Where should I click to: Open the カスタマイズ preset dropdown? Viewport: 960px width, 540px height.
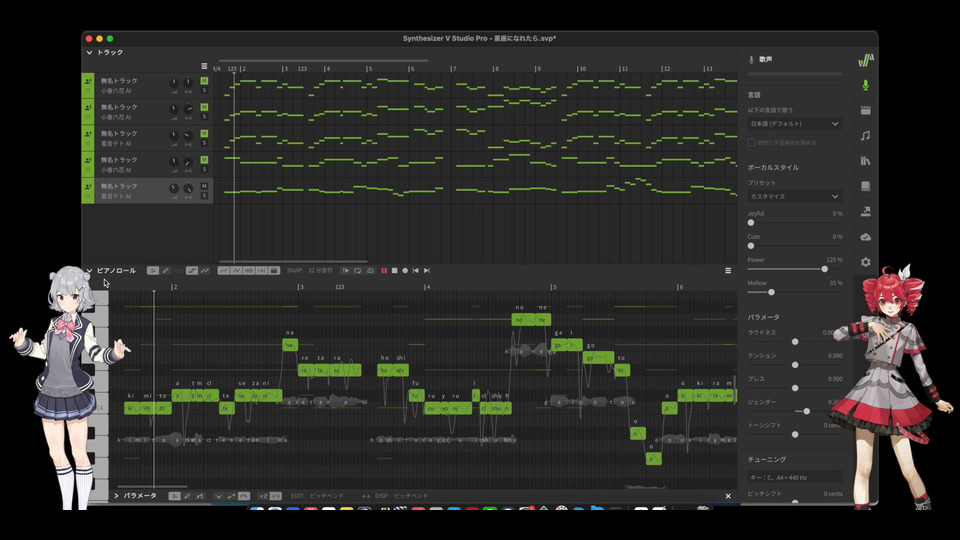795,197
